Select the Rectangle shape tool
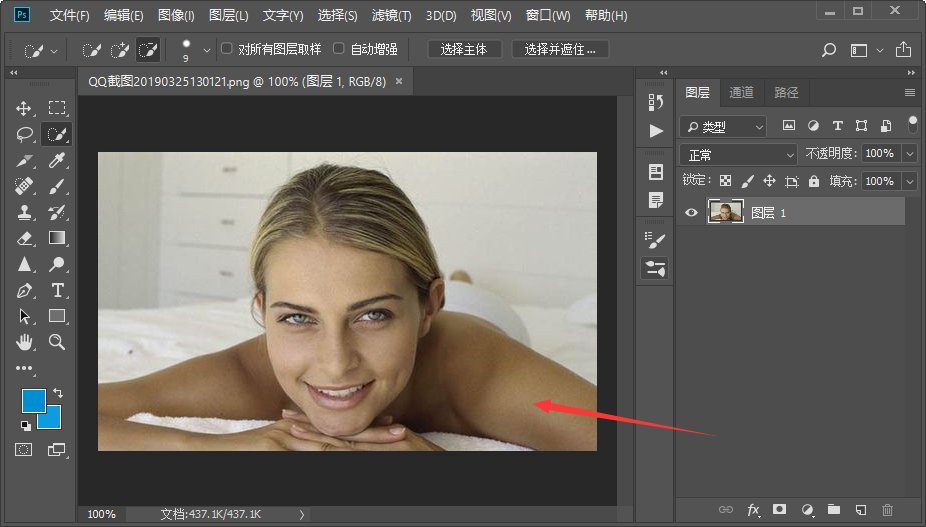Viewport: 926px width, 527px height. (x=57, y=315)
